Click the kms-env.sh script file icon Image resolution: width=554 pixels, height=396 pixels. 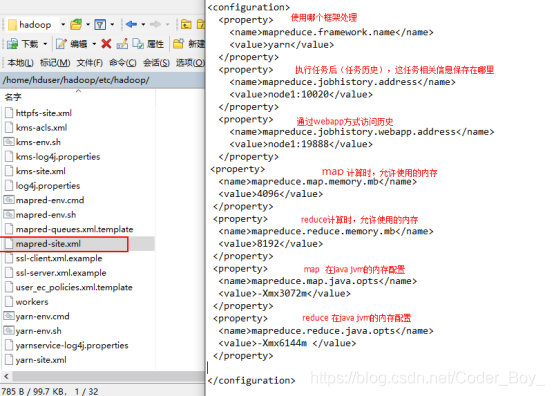coord(9,142)
